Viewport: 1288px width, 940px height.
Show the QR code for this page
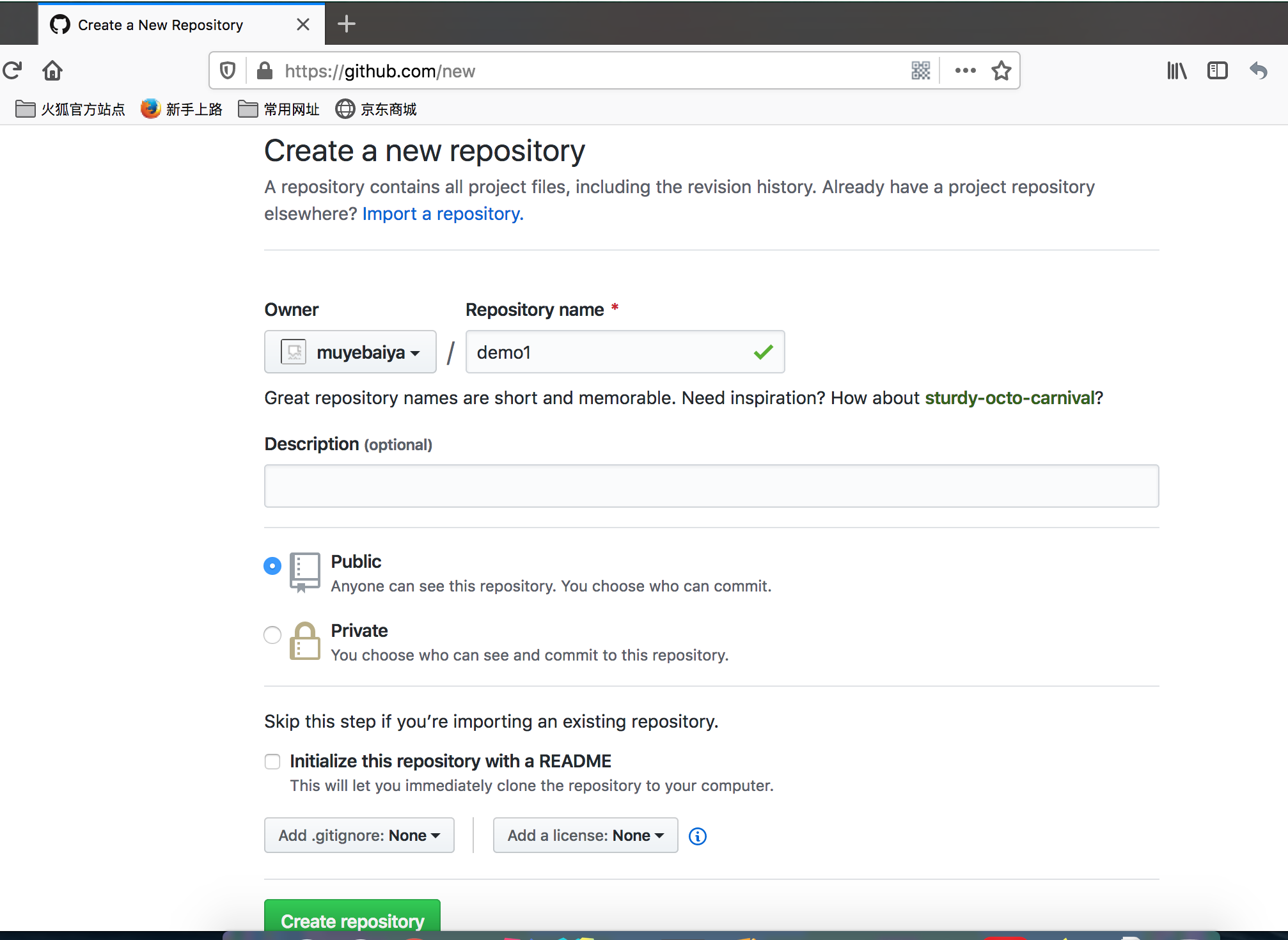tap(920, 70)
